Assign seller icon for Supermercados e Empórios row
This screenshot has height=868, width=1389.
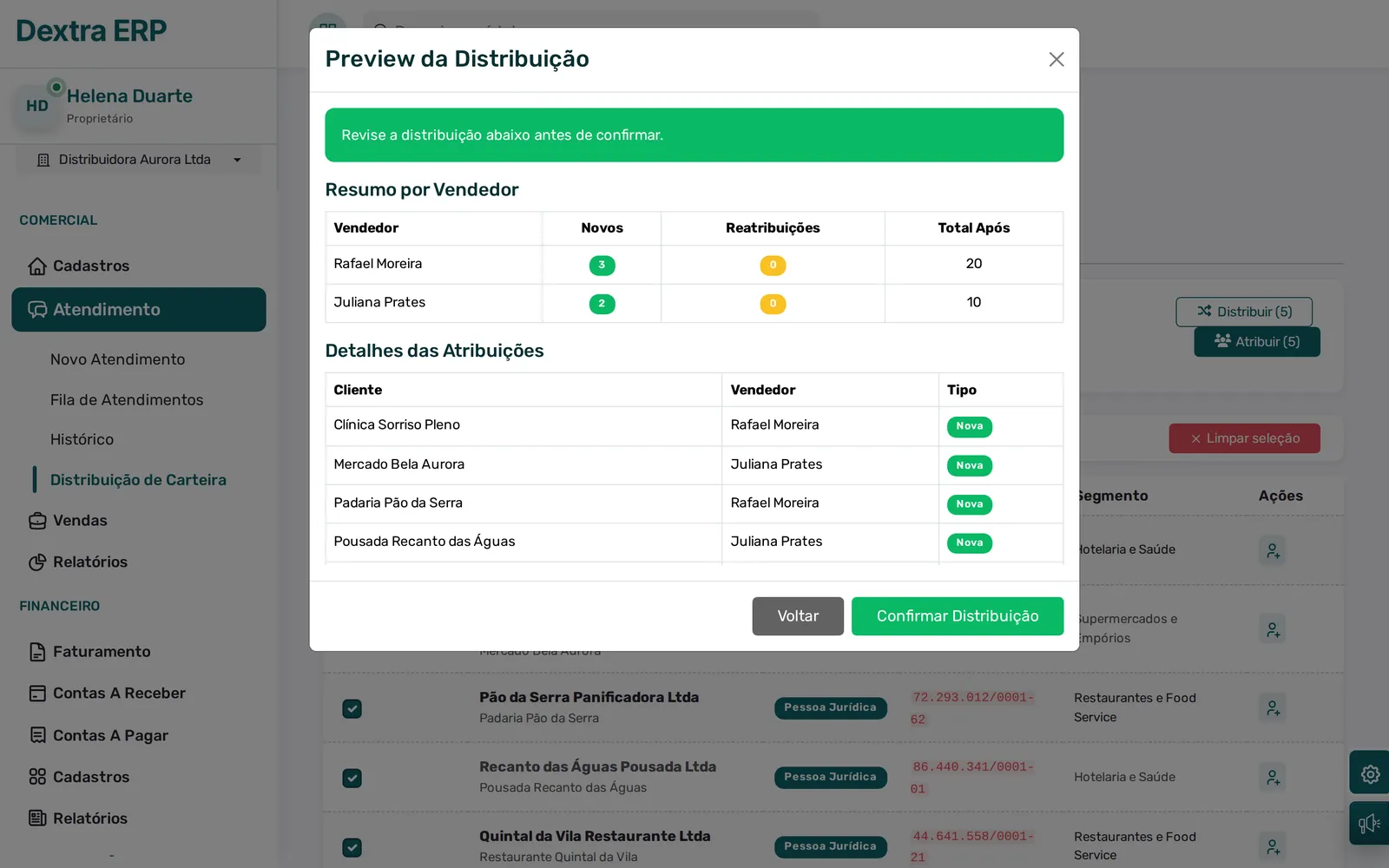click(1273, 629)
